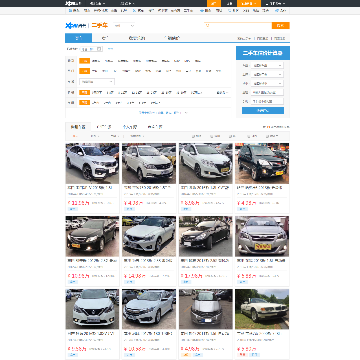Open black sedan side-angle photo
This screenshot has width=360, height=360.
[x=206, y=236]
